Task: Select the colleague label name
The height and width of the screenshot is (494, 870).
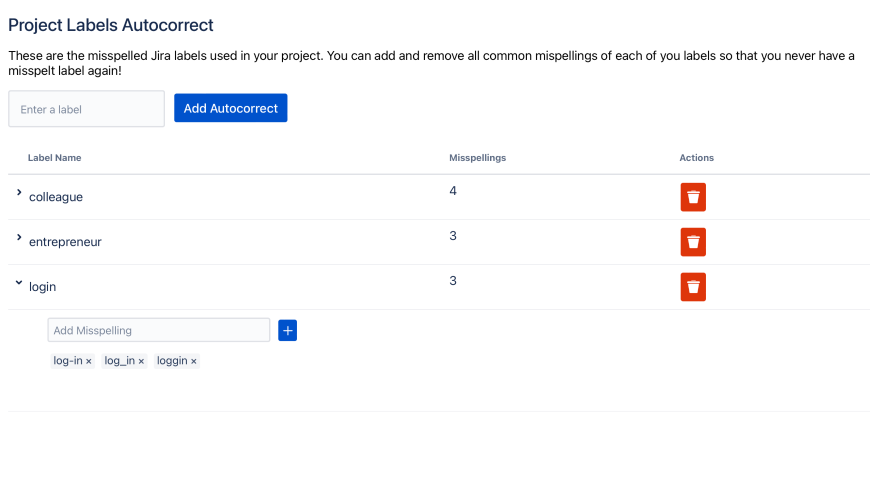Action: coord(56,197)
